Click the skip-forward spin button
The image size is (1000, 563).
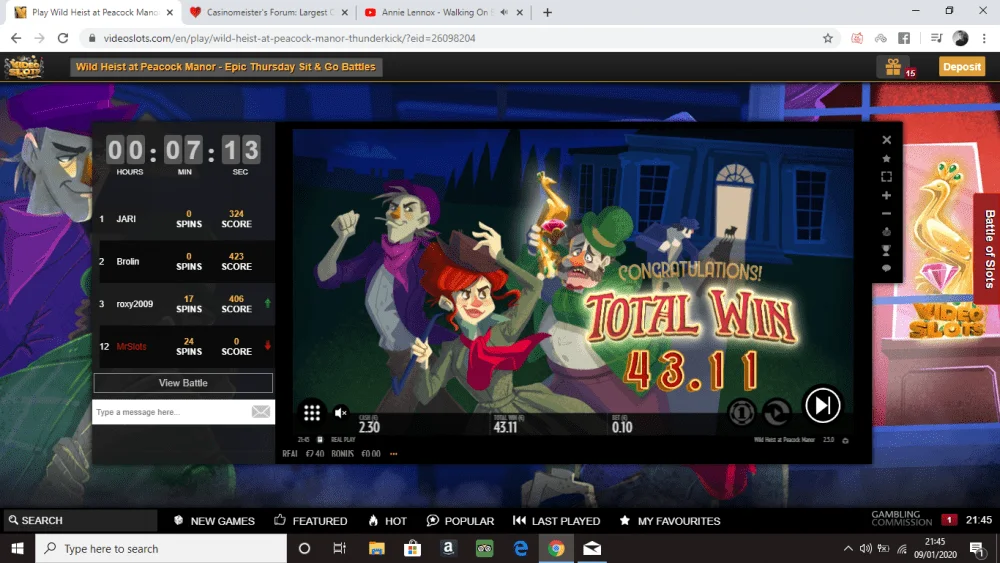click(x=822, y=405)
